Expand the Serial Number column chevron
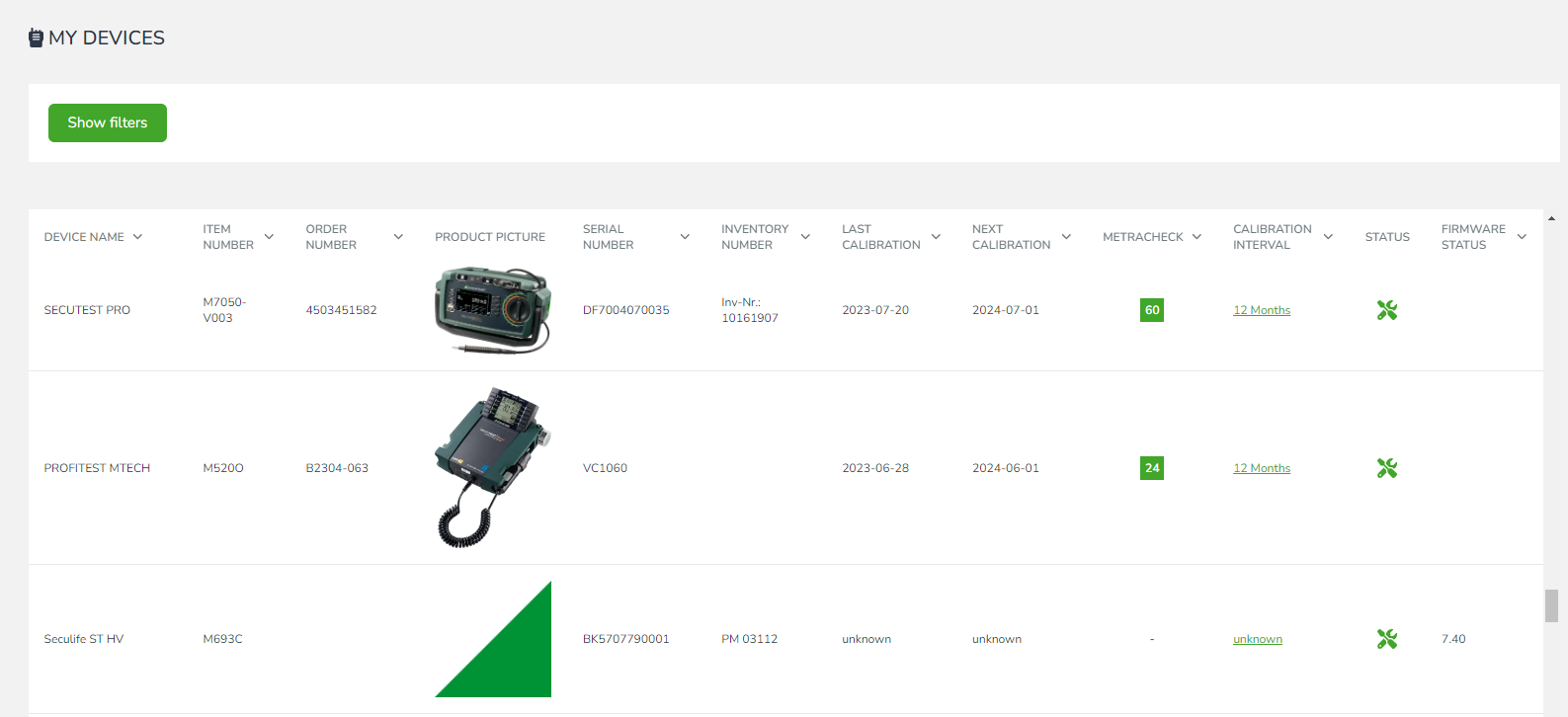Screen dimensions: 1568x717 [x=685, y=237]
